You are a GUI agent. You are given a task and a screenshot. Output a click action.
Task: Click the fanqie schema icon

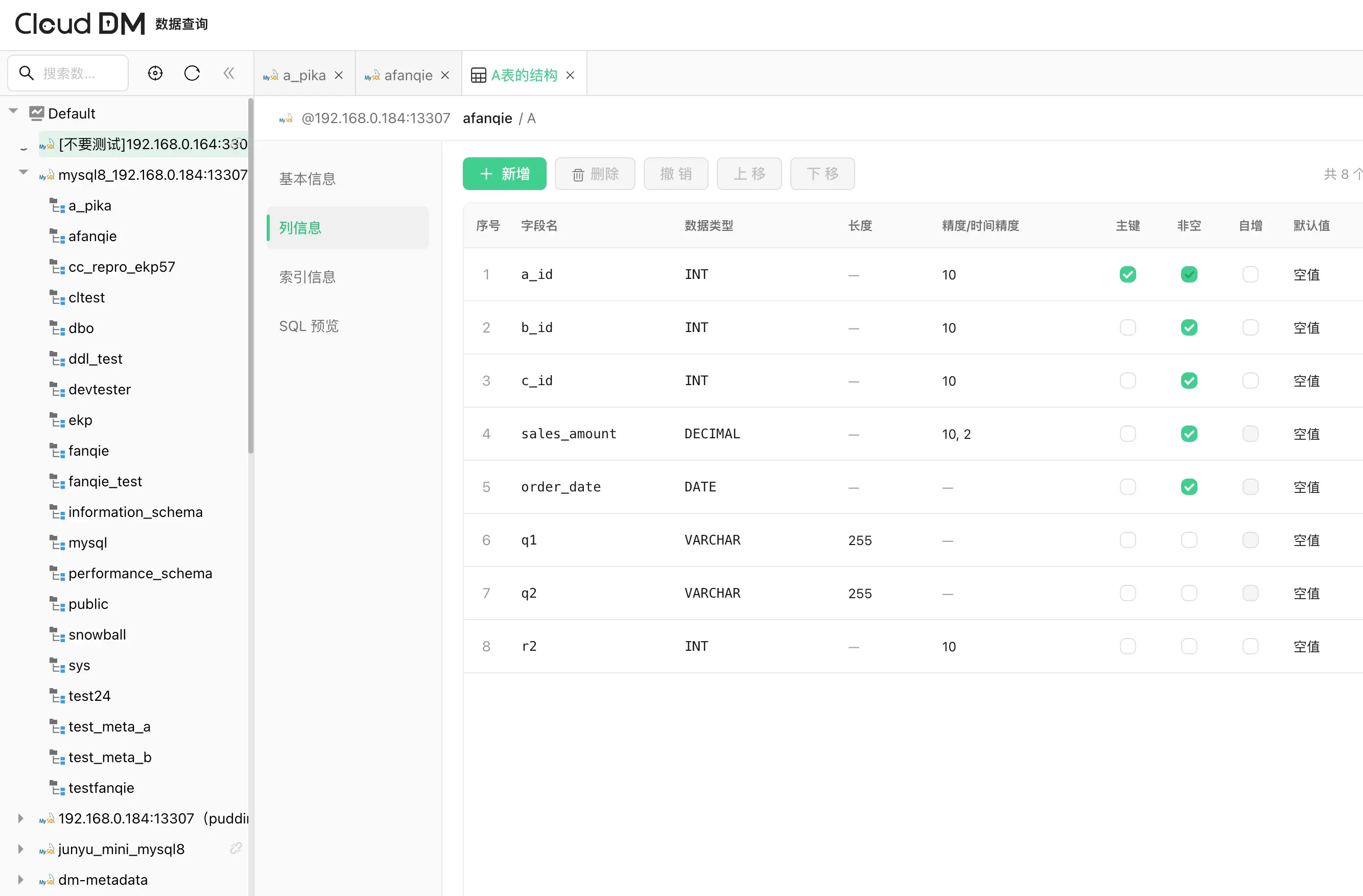coord(57,451)
